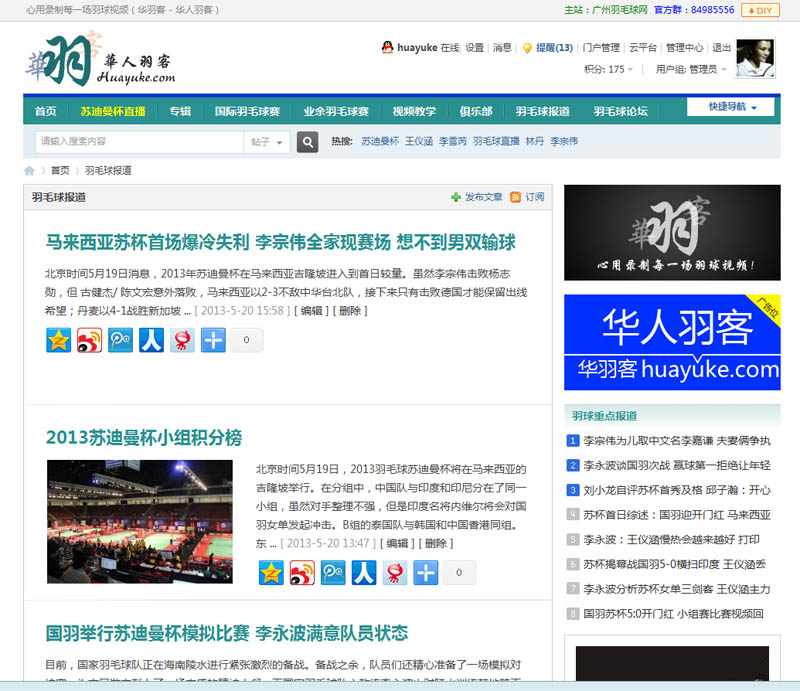Share first article to Tencent Weibo icon
Image resolution: width=800 pixels, height=691 pixels.
[120, 340]
